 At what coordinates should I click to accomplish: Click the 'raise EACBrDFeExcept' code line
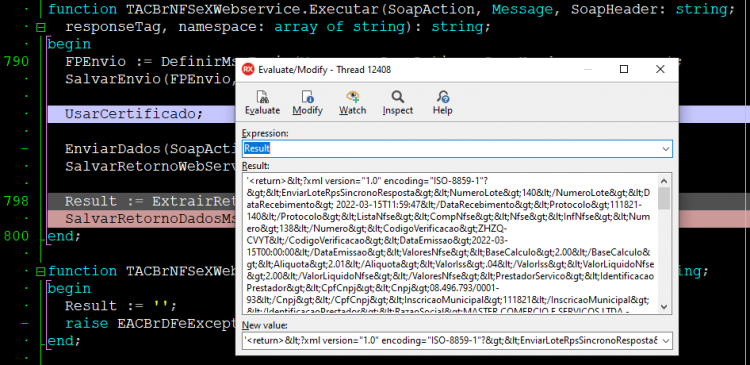tap(151, 323)
